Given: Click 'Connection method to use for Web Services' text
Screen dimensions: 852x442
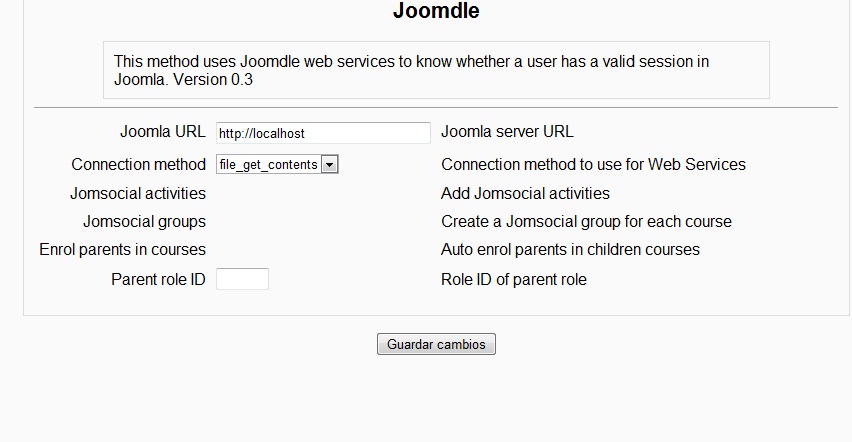Looking at the screenshot, I should [593, 164].
